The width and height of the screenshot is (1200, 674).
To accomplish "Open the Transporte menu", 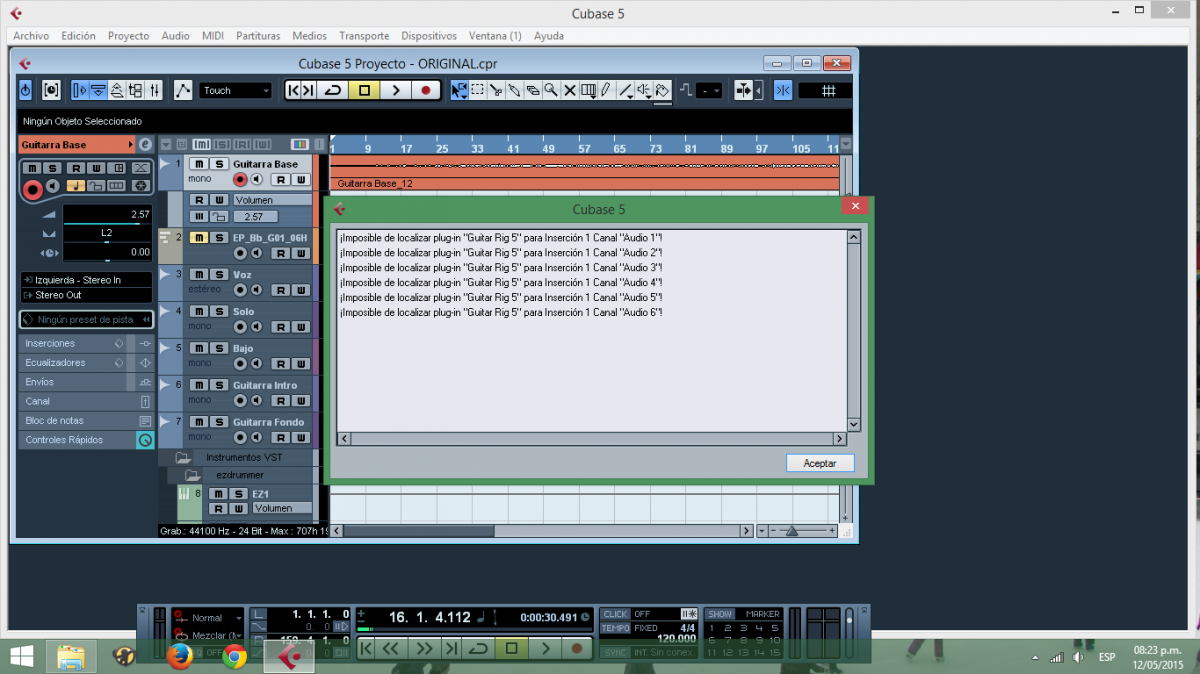I will (364, 36).
